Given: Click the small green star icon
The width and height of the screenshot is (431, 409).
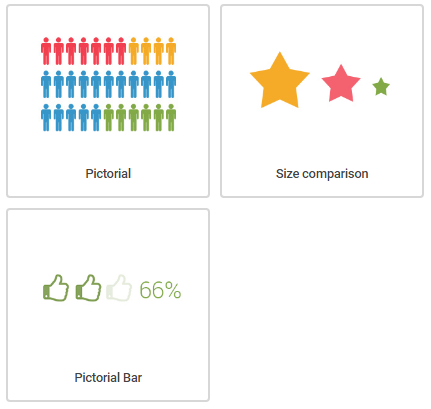Looking at the screenshot, I should point(381,87).
